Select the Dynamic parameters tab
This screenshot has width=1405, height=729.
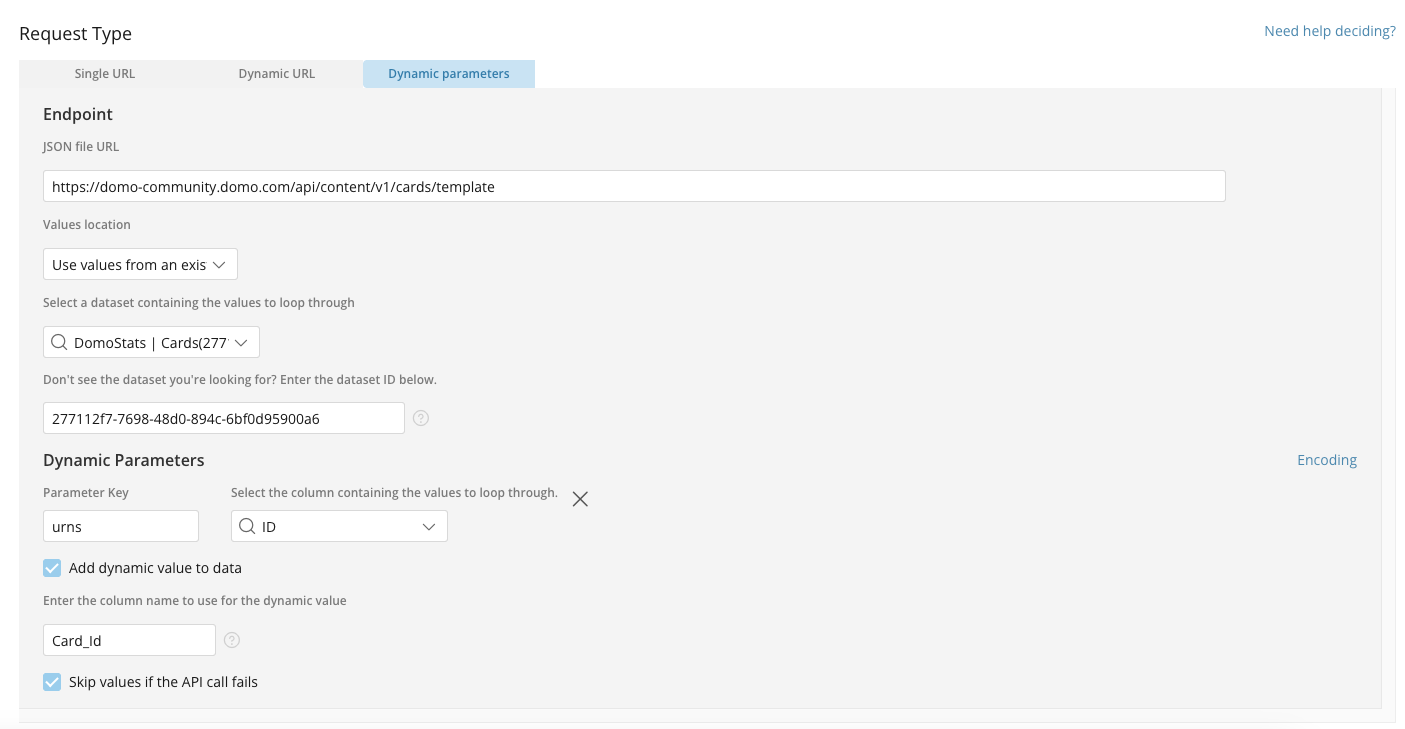point(449,73)
